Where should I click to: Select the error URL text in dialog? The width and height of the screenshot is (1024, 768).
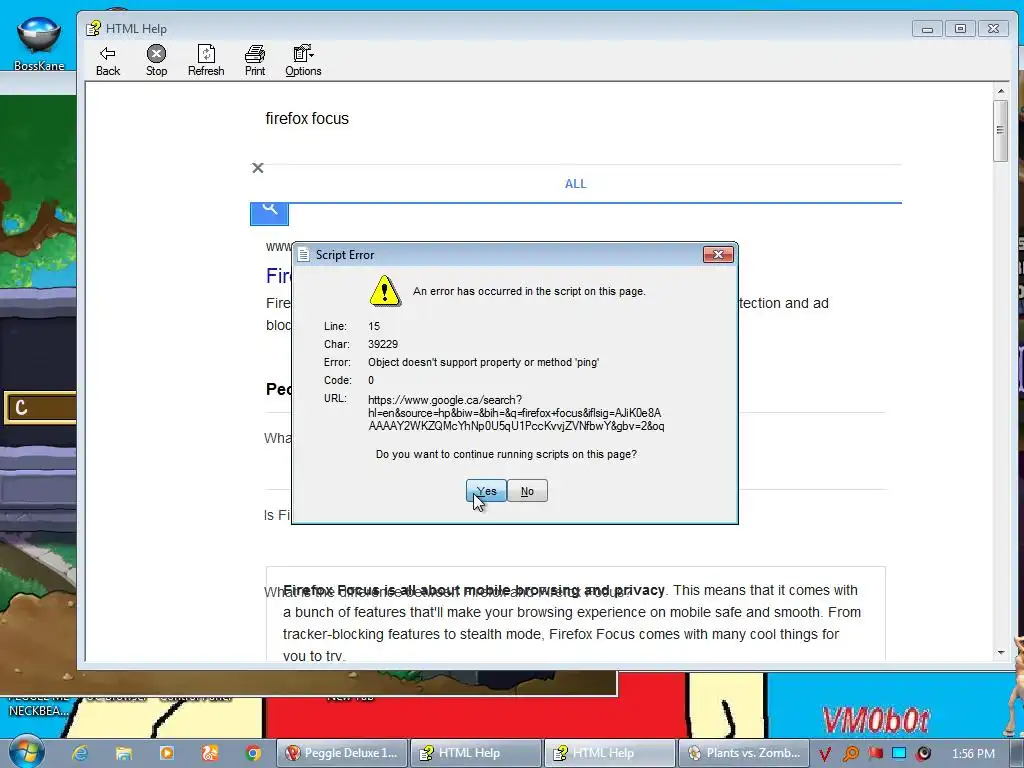pos(516,413)
